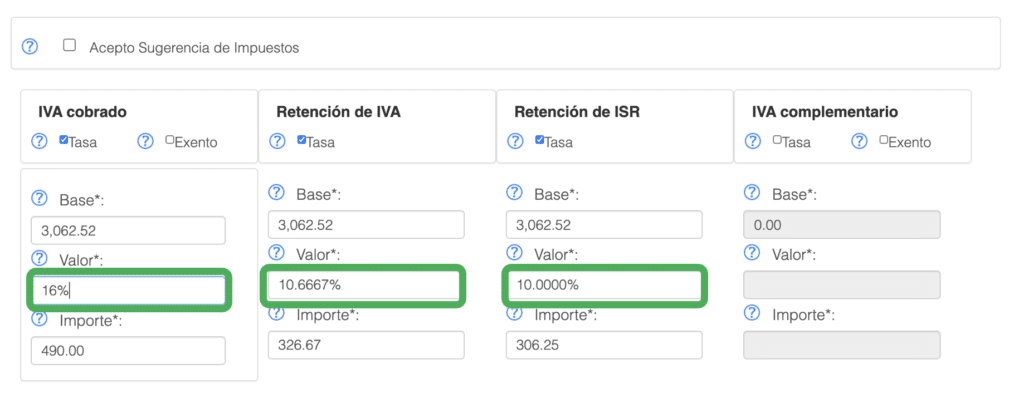The width and height of the screenshot is (1024, 403).
Task: Click Retención de IVA Valor field 10.6667%
Action: point(363,285)
